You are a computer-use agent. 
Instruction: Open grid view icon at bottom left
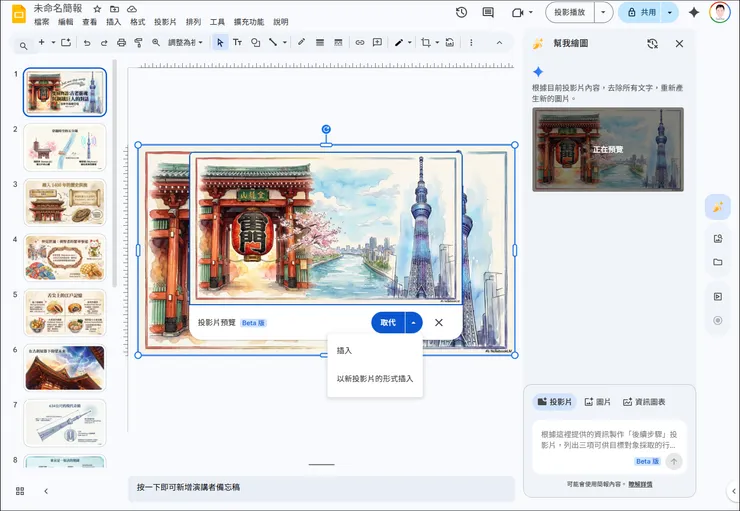click(20, 491)
